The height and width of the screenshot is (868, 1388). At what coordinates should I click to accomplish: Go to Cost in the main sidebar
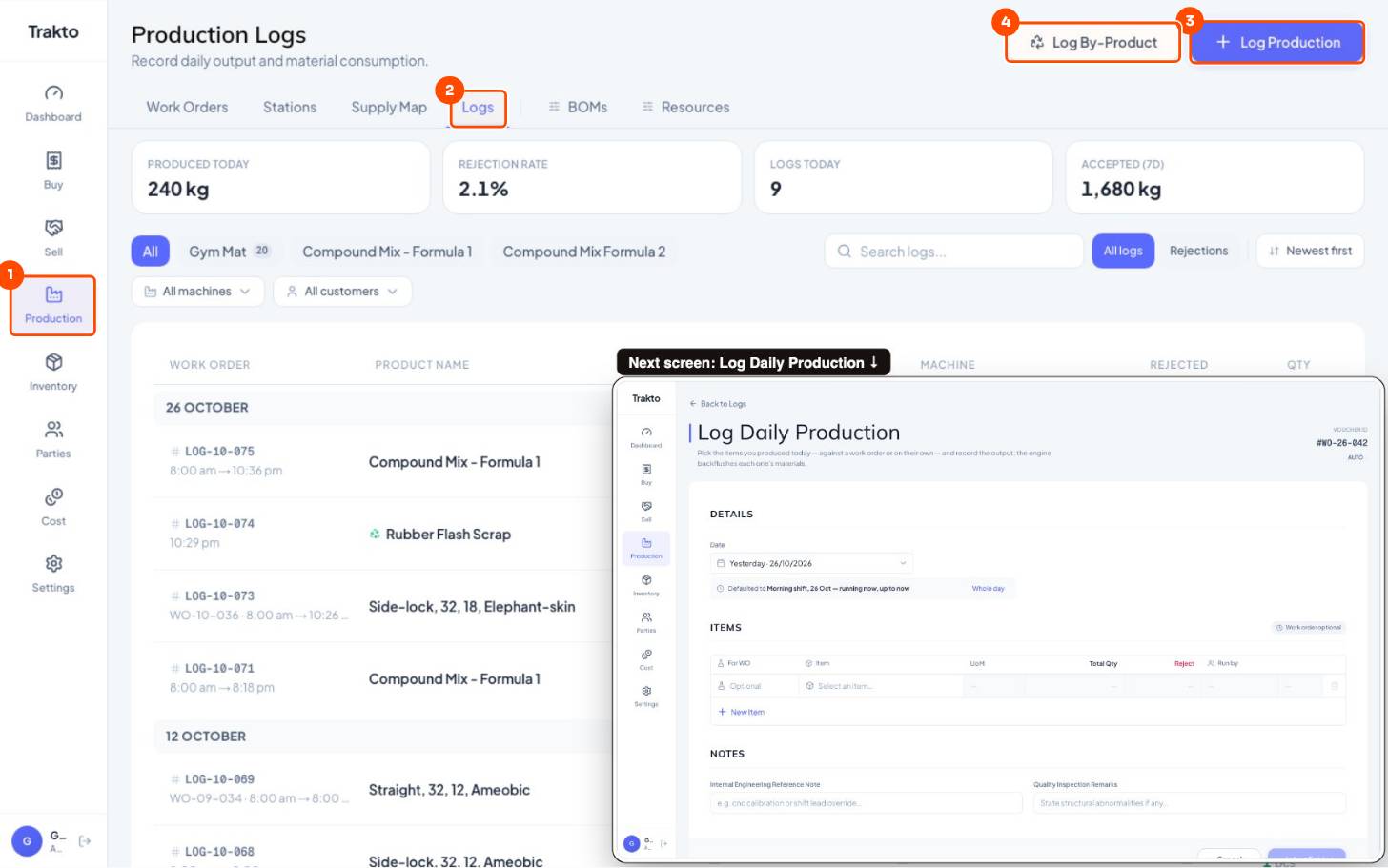click(x=53, y=507)
